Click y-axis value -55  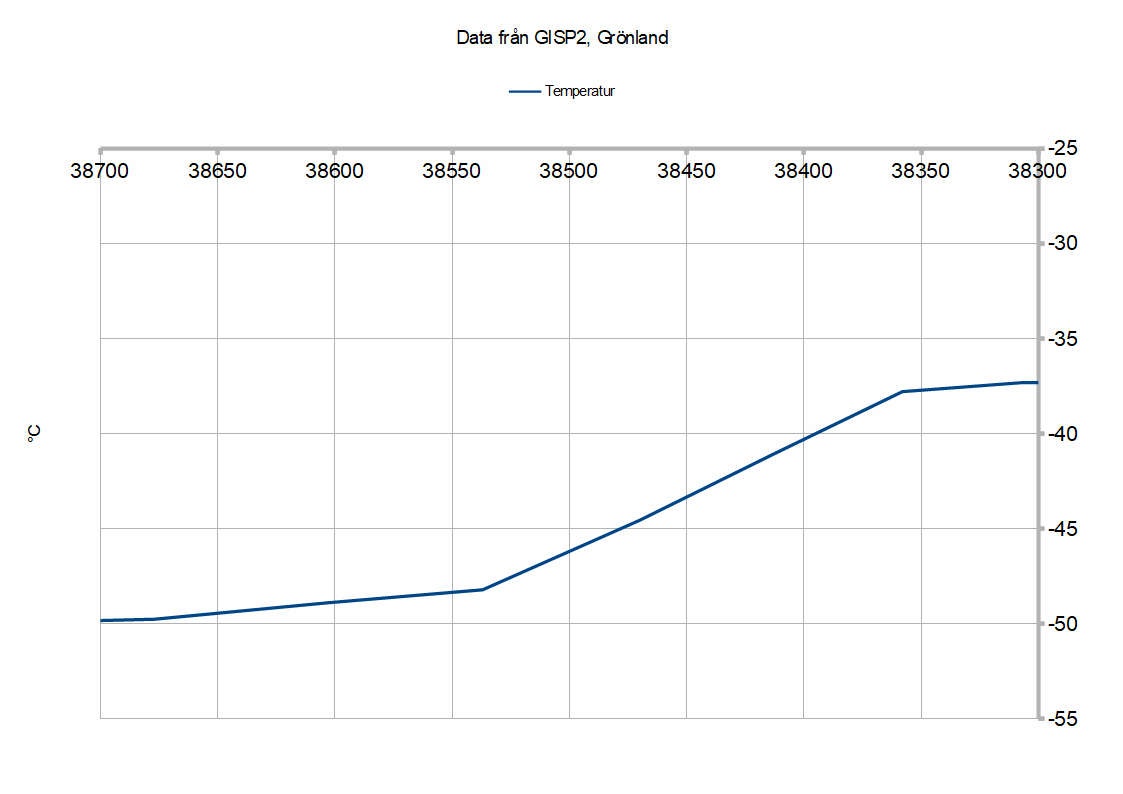click(1064, 719)
